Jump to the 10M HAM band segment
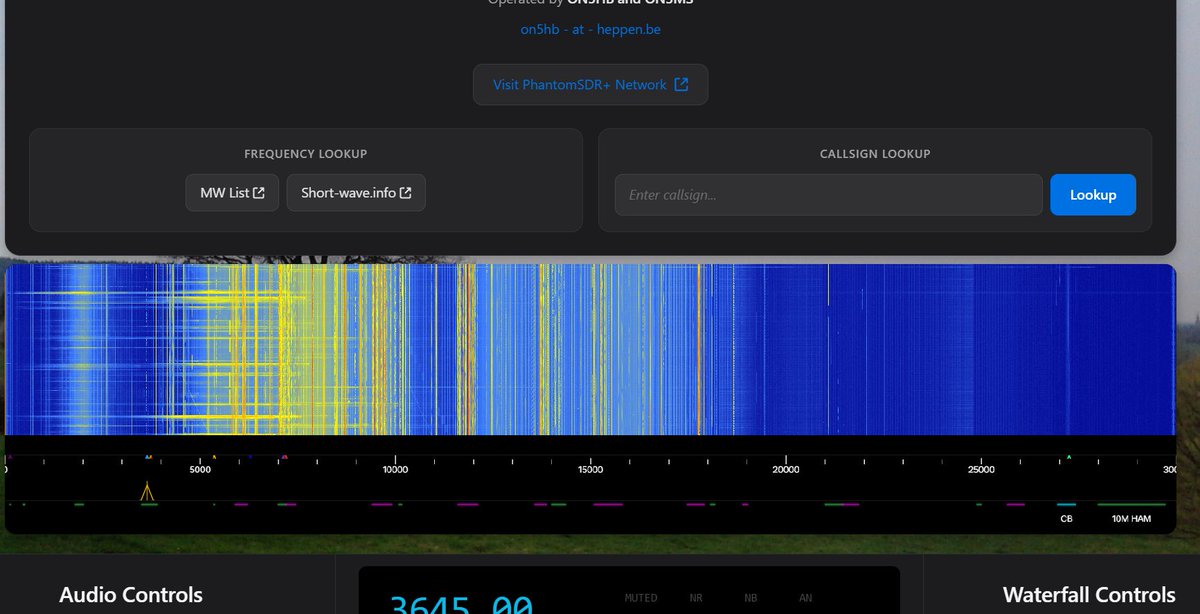Image resolution: width=1200 pixels, height=614 pixels. (x=1131, y=519)
